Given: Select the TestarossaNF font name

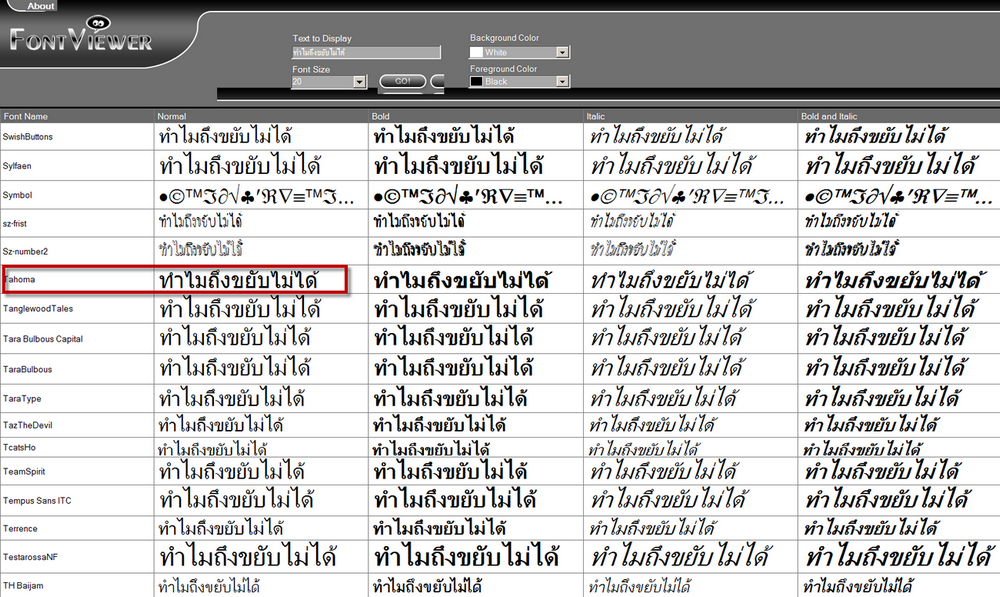Looking at the screenshot, I should (x=30, y=557).
